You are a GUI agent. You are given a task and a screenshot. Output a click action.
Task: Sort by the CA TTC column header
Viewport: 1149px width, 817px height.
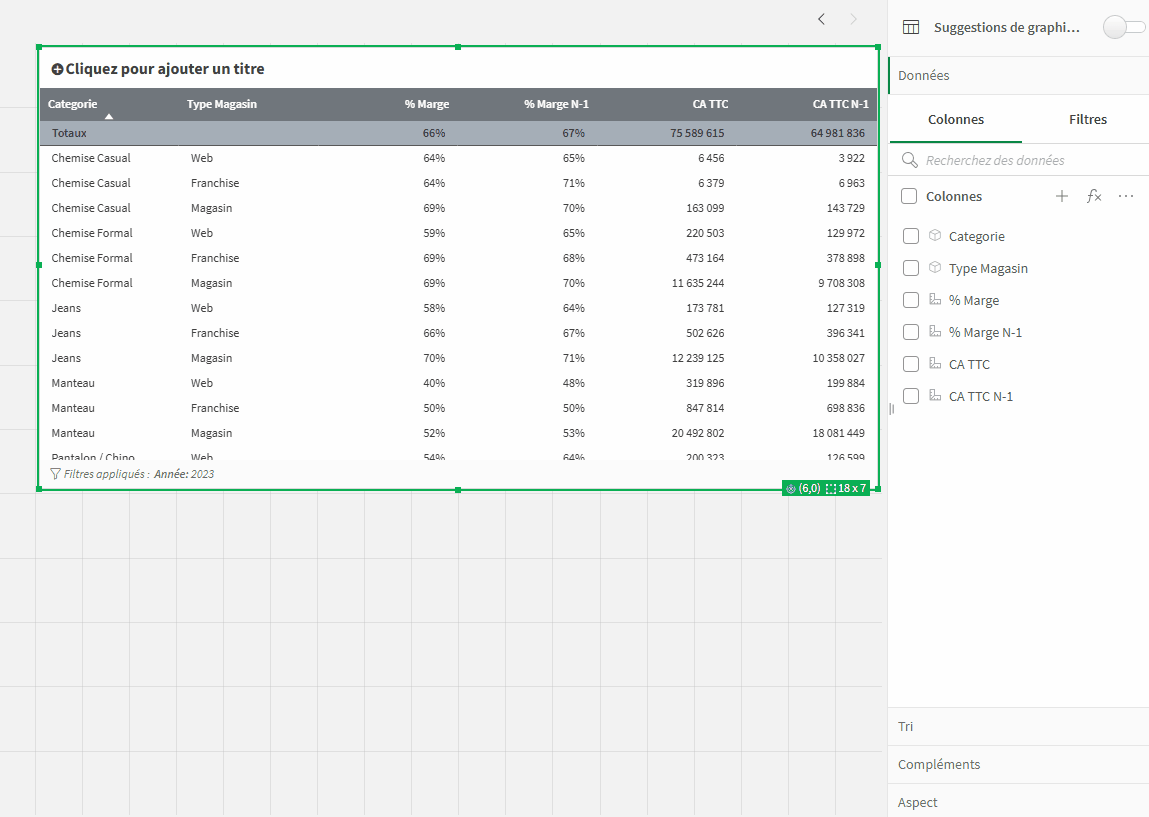[x=710, y=104]
